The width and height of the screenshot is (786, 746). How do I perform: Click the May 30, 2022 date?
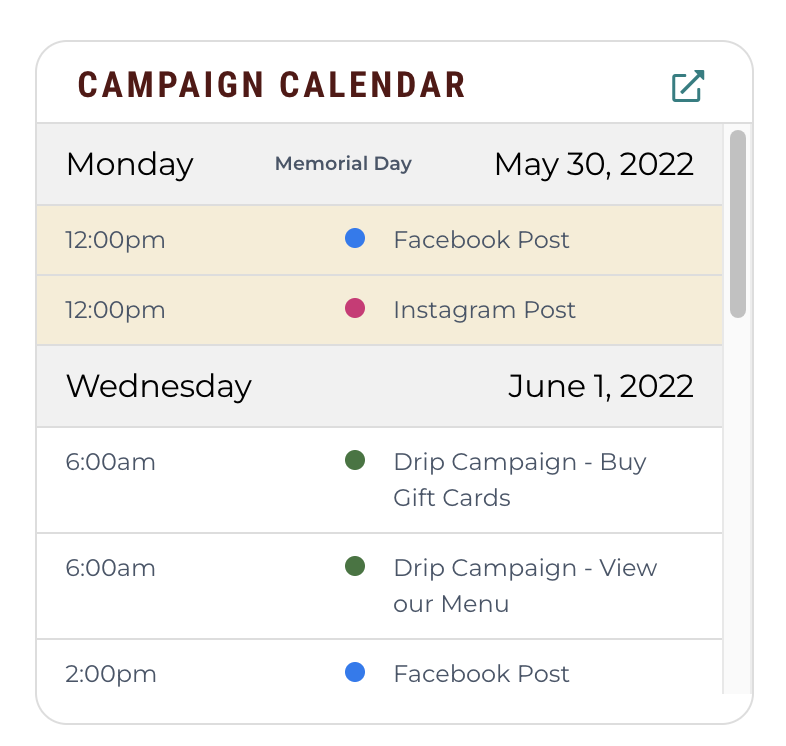(x=594, y=165)
